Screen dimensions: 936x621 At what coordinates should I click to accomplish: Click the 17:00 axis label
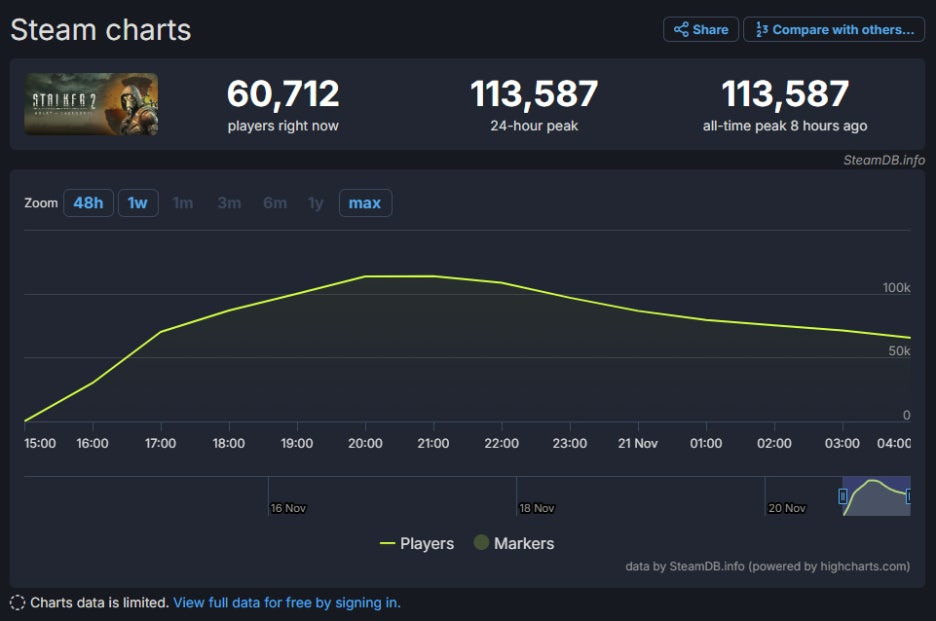pyautogui.click(x=161, y=443)
